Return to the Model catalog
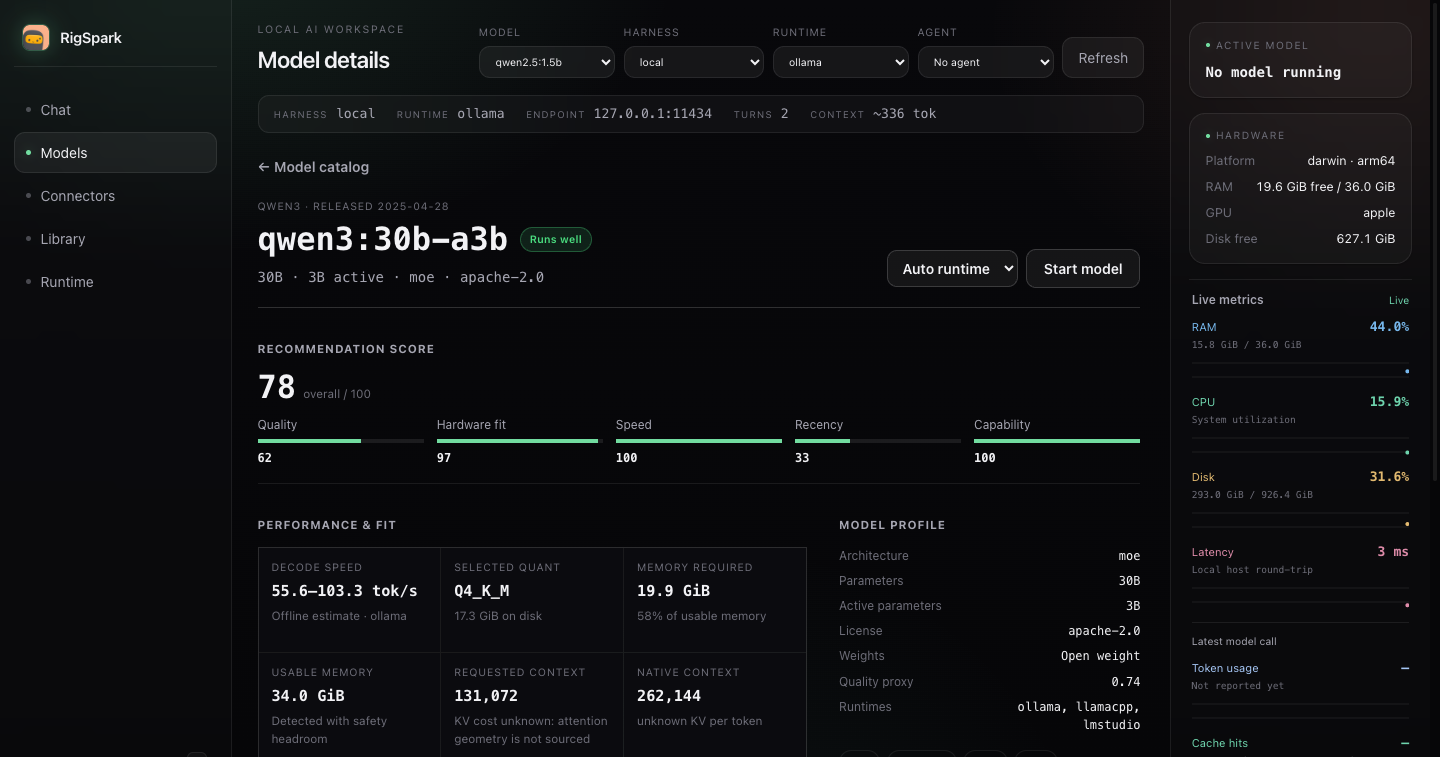Viewport: 1440px width, 757px height. coord(313,167)
